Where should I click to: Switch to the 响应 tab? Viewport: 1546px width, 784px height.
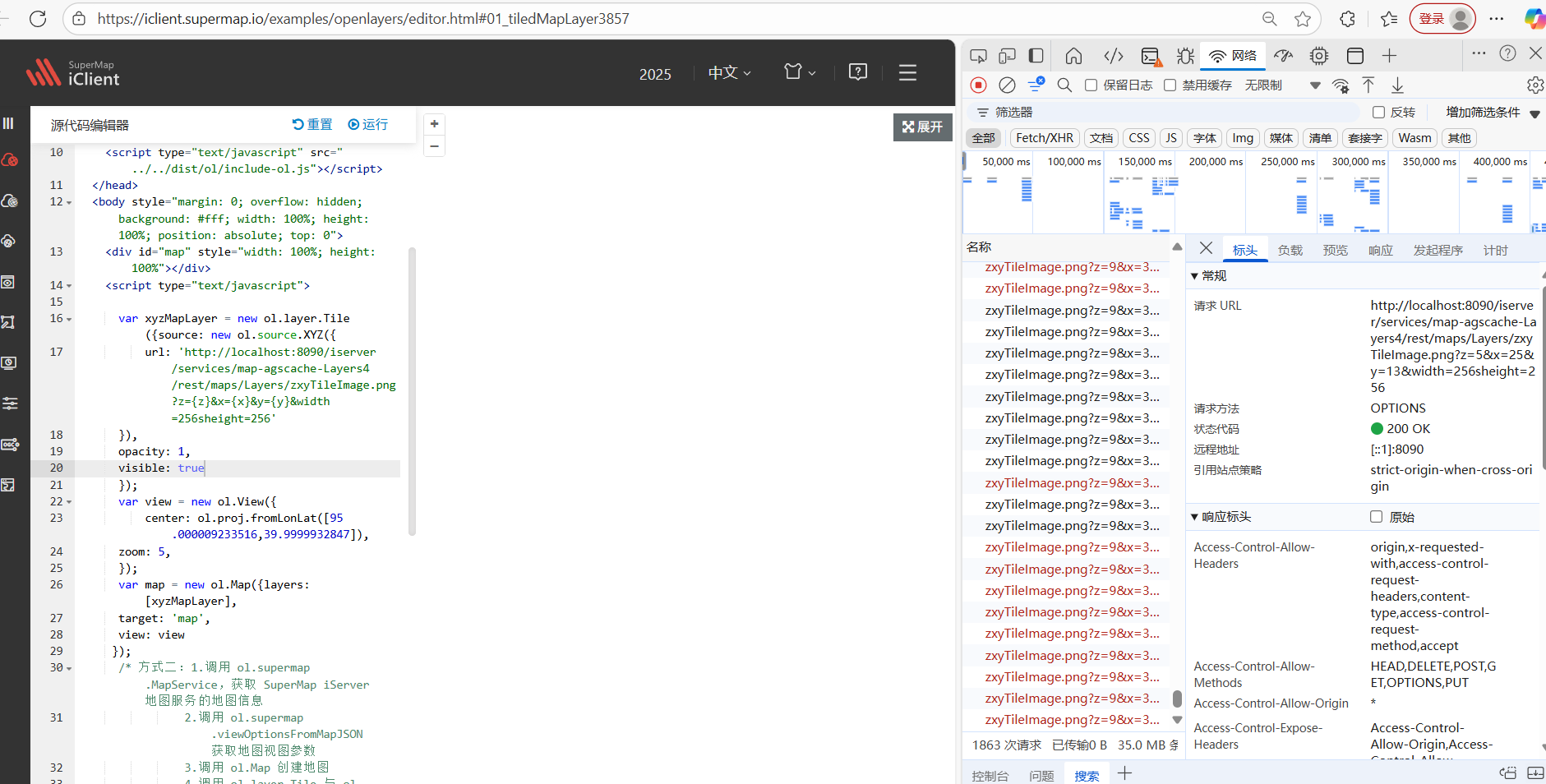[1380, 251]
